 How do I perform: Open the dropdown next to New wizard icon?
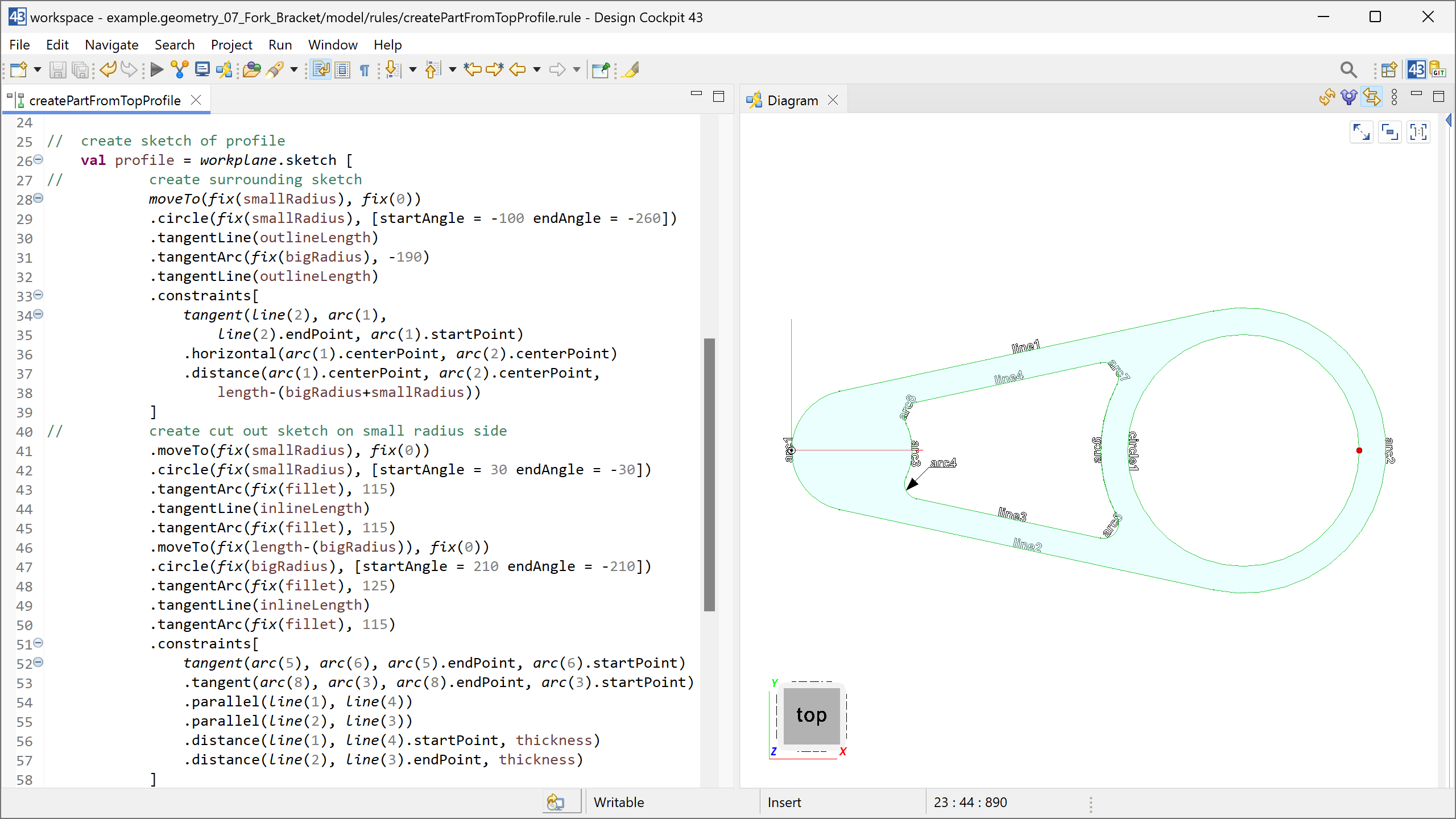[x=38, y=69]
